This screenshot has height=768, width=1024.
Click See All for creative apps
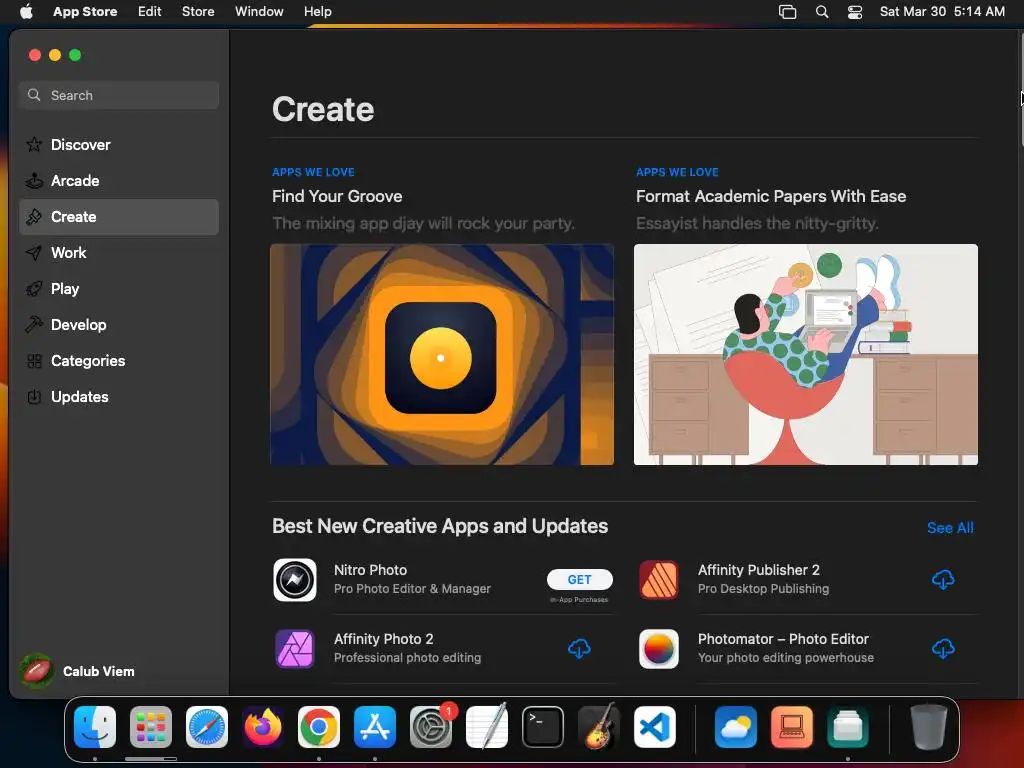tap(950, 528)
